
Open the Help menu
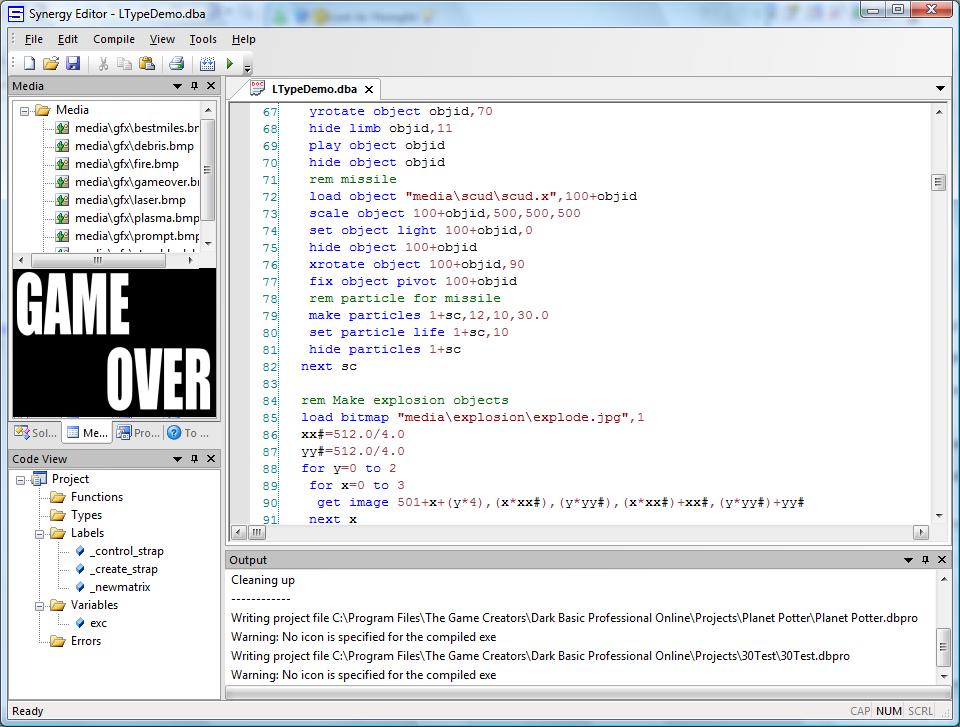point(244,39)
